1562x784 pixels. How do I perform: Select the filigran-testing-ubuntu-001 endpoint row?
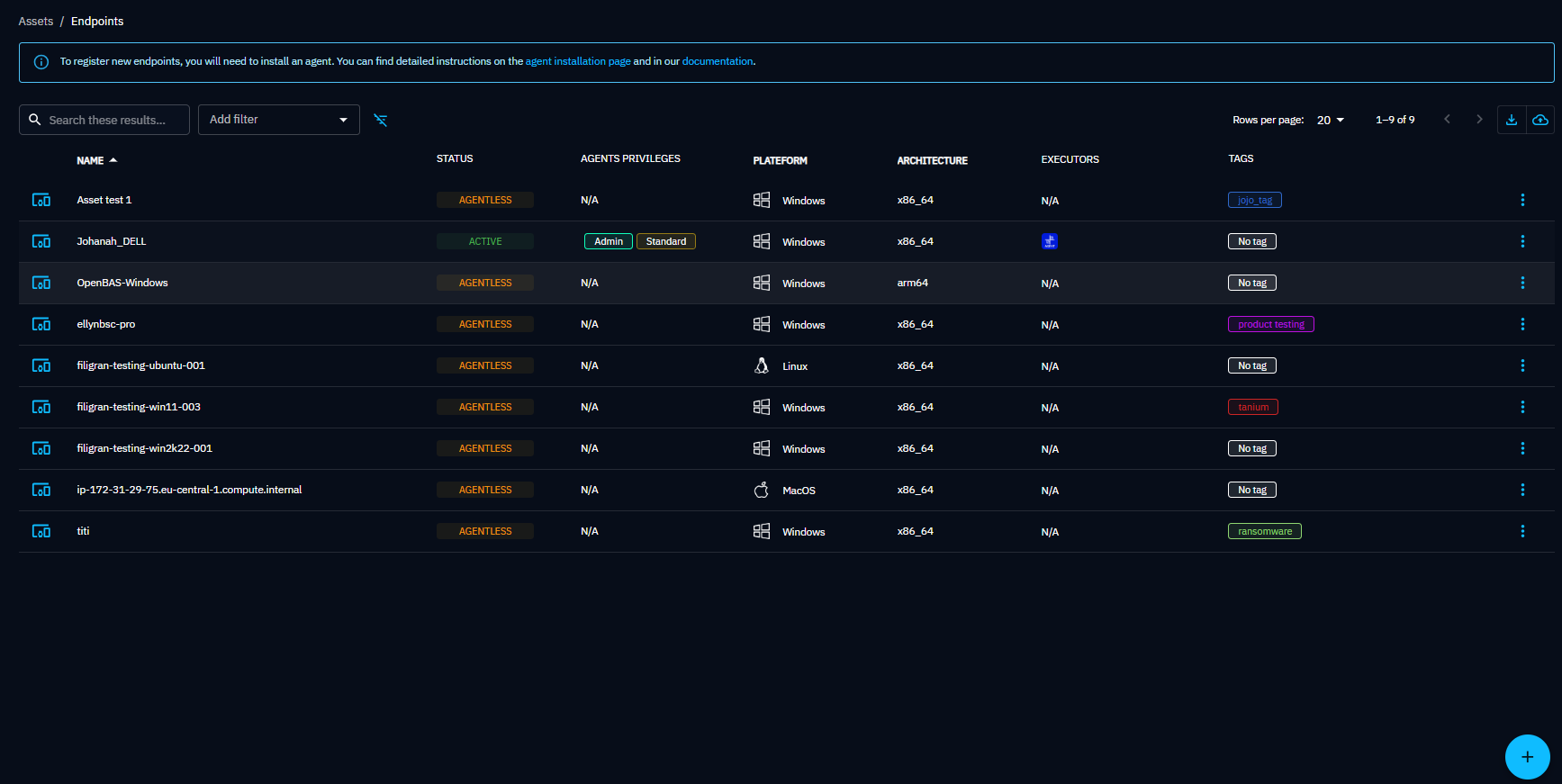[x=141, y=365]
